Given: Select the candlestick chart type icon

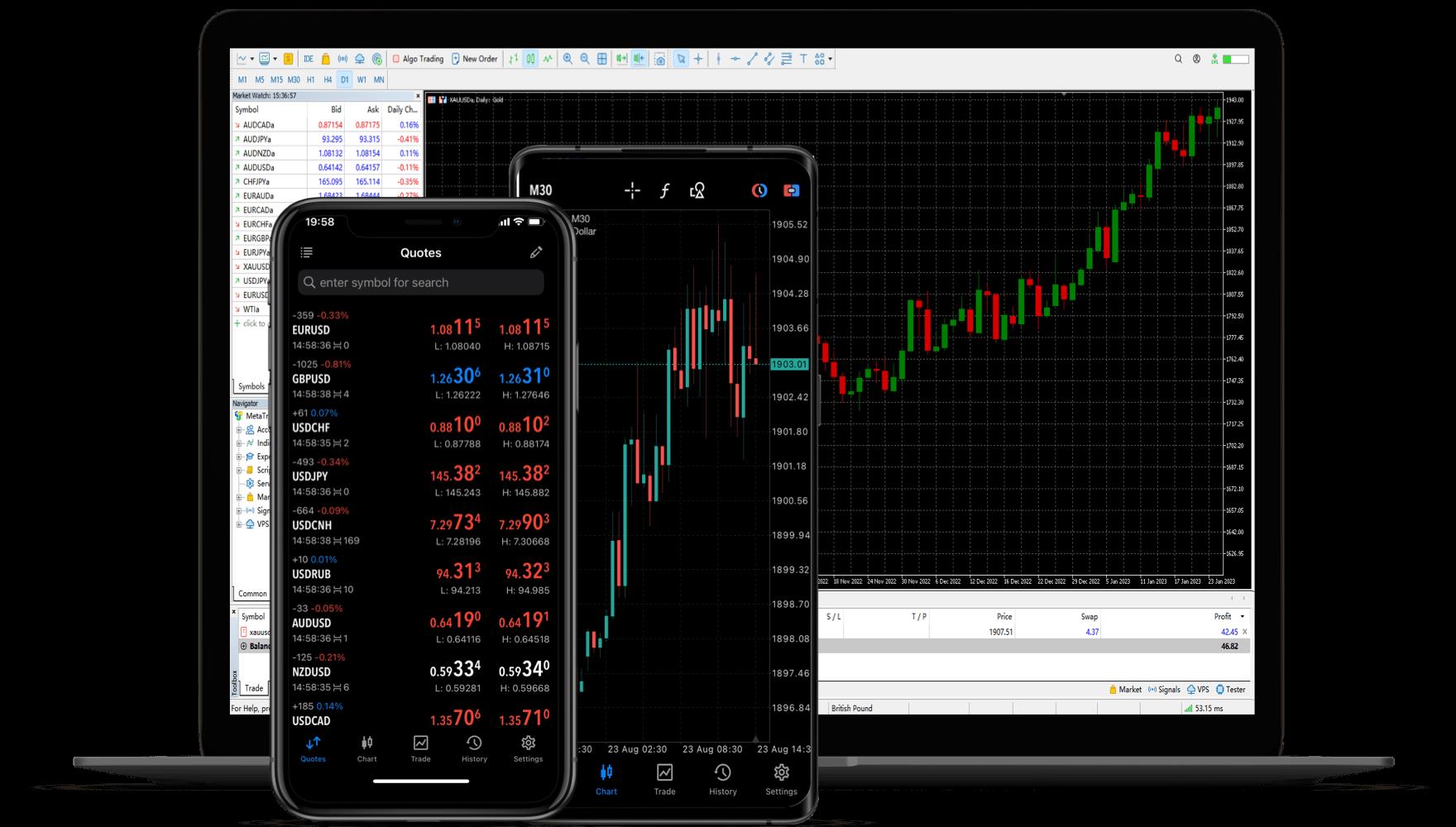Looking at the screenshot, I should 530,59.
